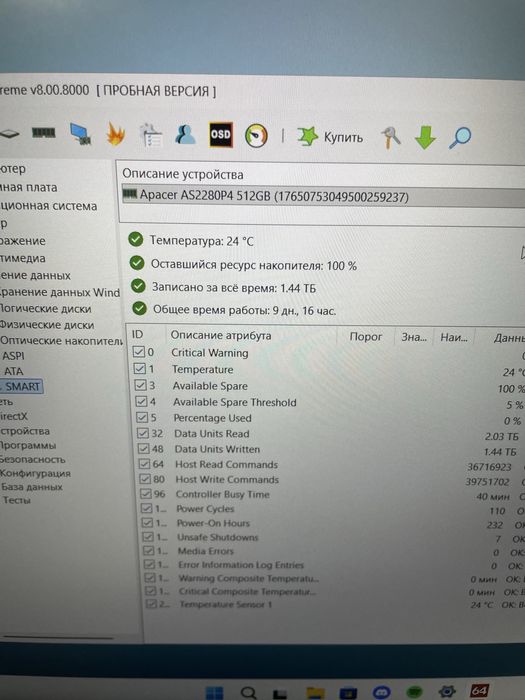
Task: Open the report wizard checklist icon
Action: click(x=151, y=135)
